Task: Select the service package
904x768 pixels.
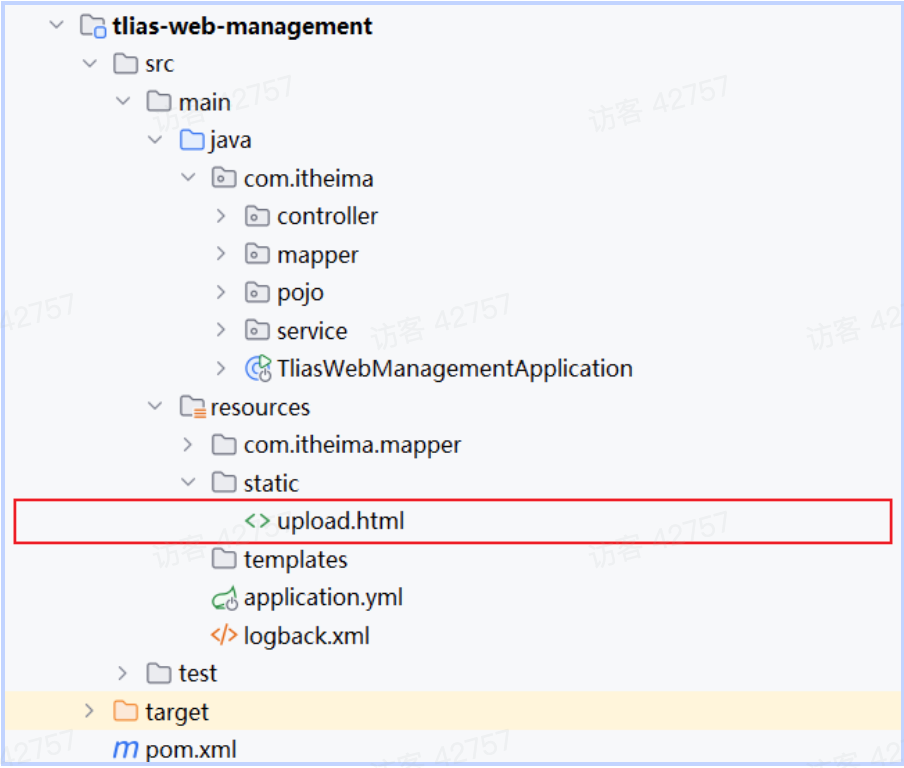Action: tap(312, 331)
